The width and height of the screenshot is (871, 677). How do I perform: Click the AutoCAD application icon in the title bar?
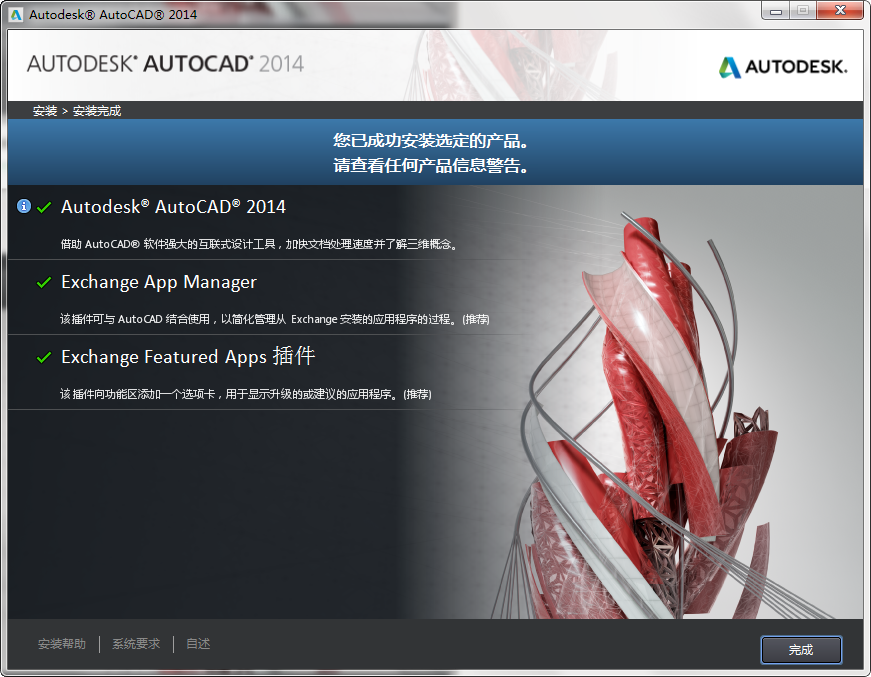[x=15, y=13]
